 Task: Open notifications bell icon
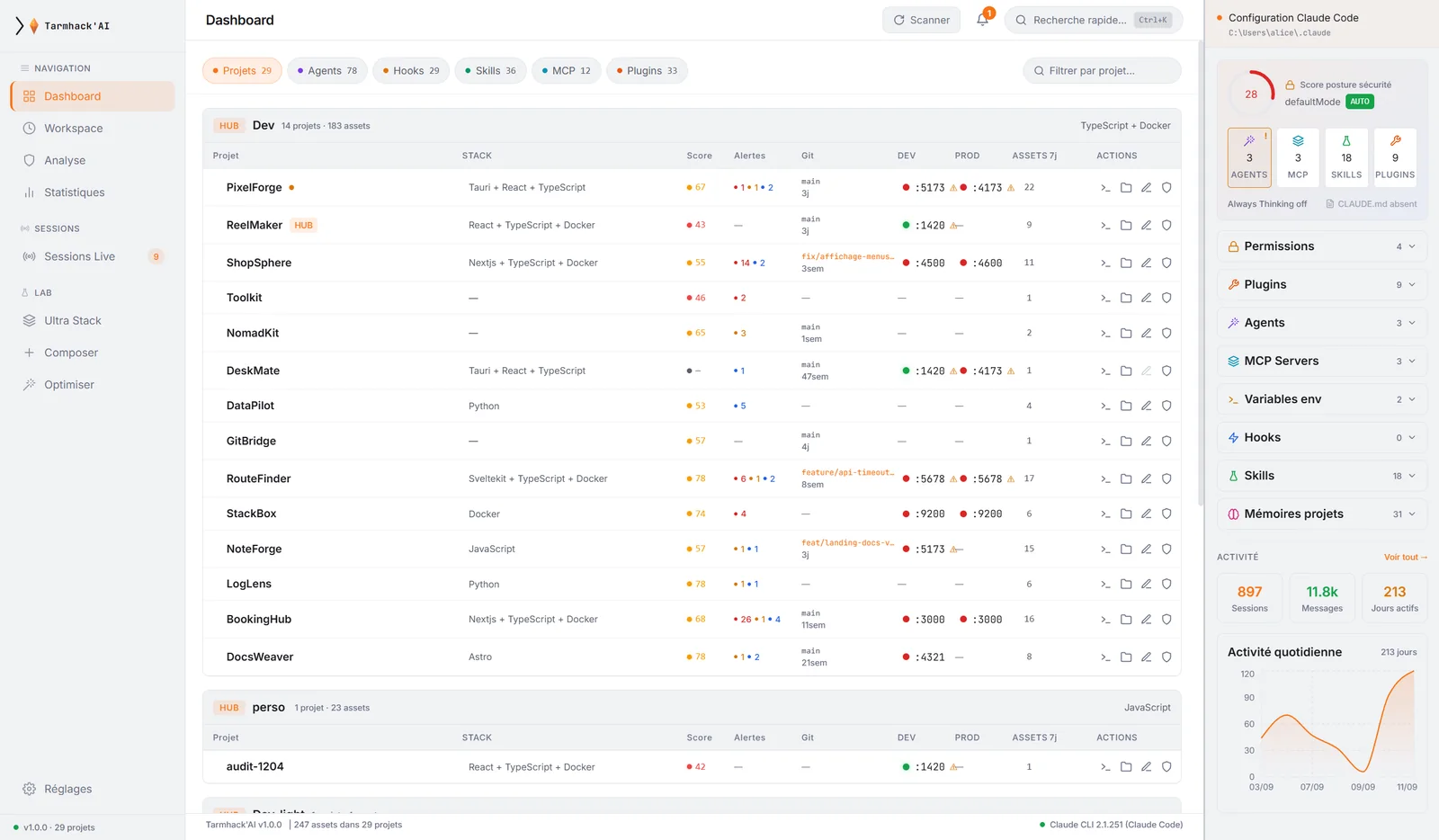click(x=983, y=20)
